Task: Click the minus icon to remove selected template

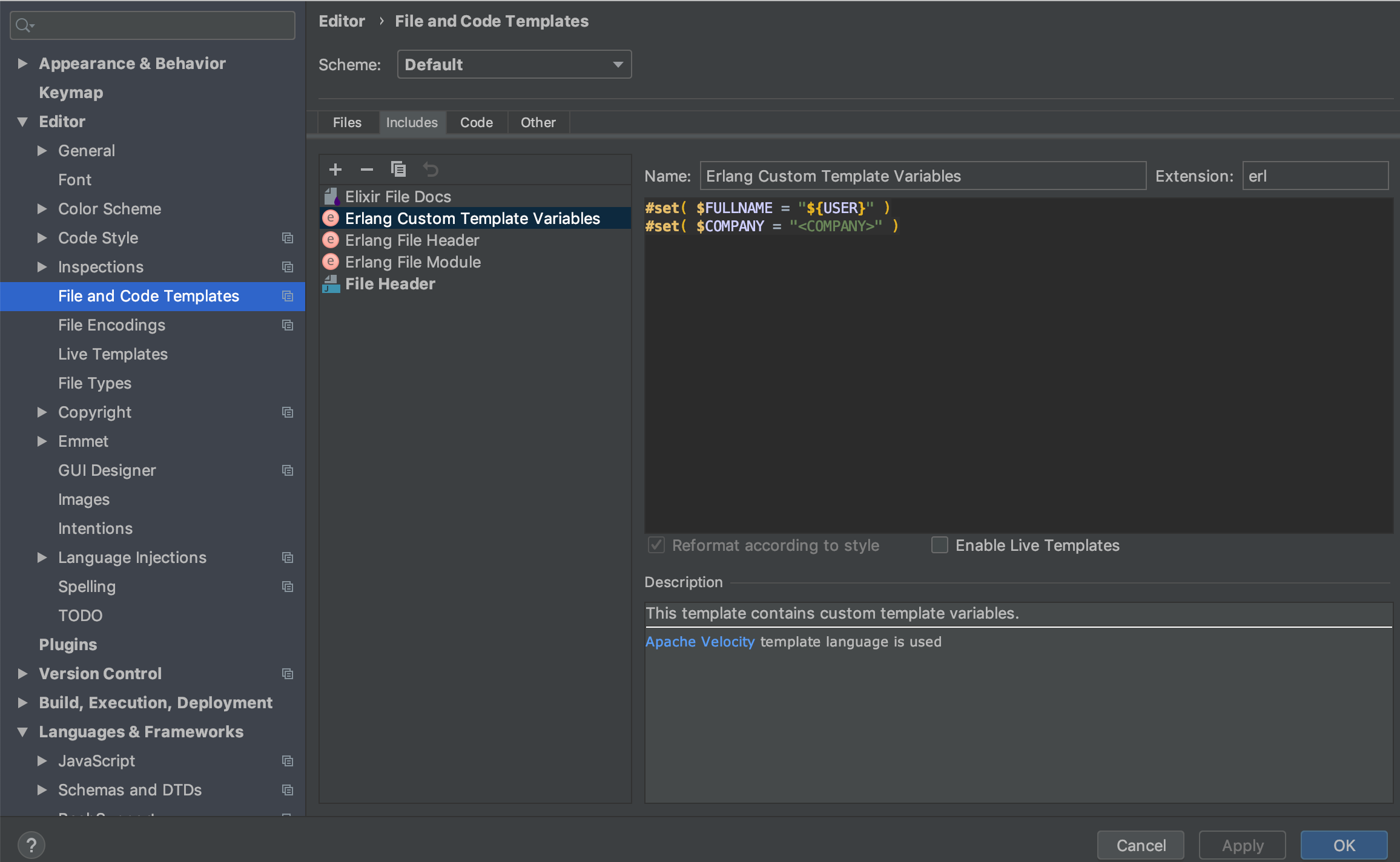Action: tap(366, 169)
